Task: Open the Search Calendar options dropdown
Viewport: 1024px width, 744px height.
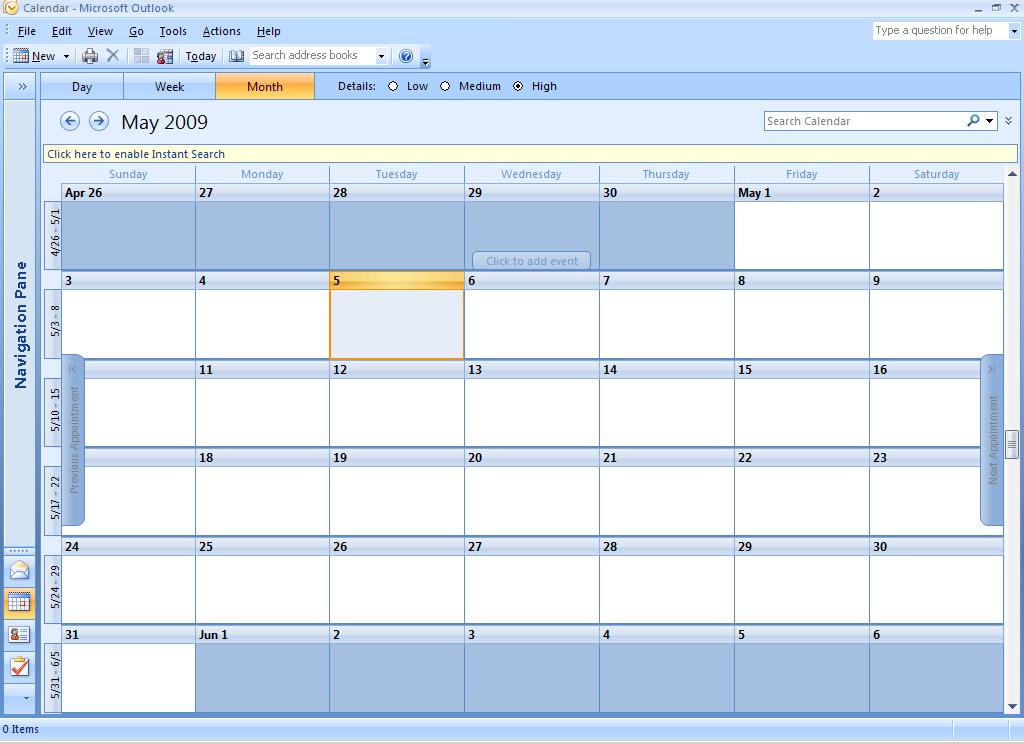Action: [989, 121]
